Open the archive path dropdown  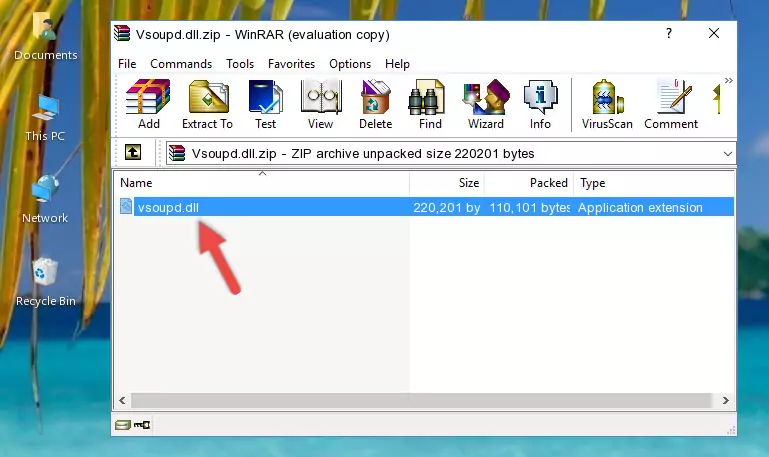coord(728,153)
